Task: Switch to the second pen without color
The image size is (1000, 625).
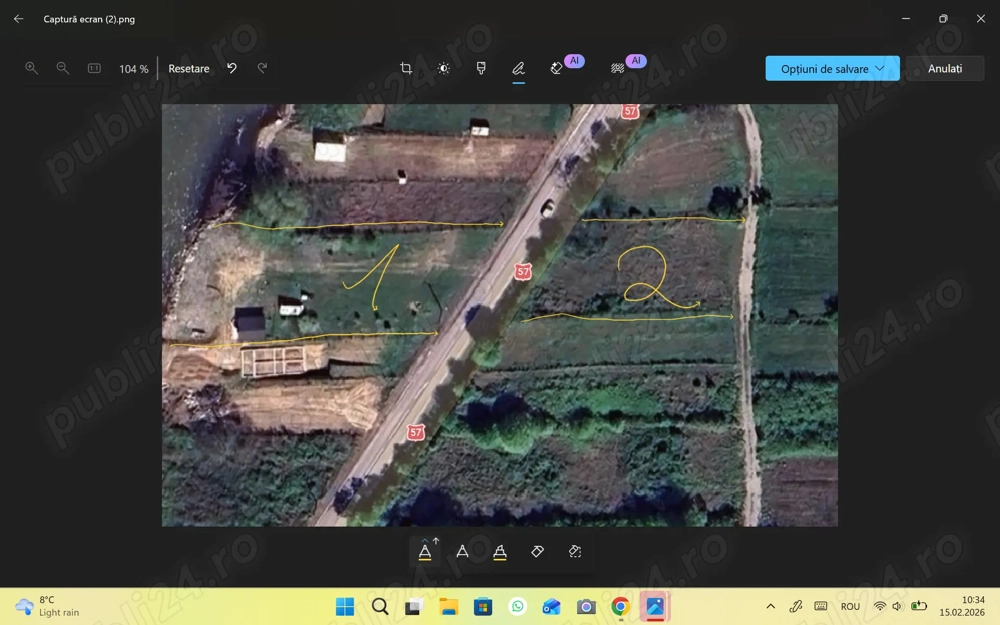Action: tap(462, 551)
